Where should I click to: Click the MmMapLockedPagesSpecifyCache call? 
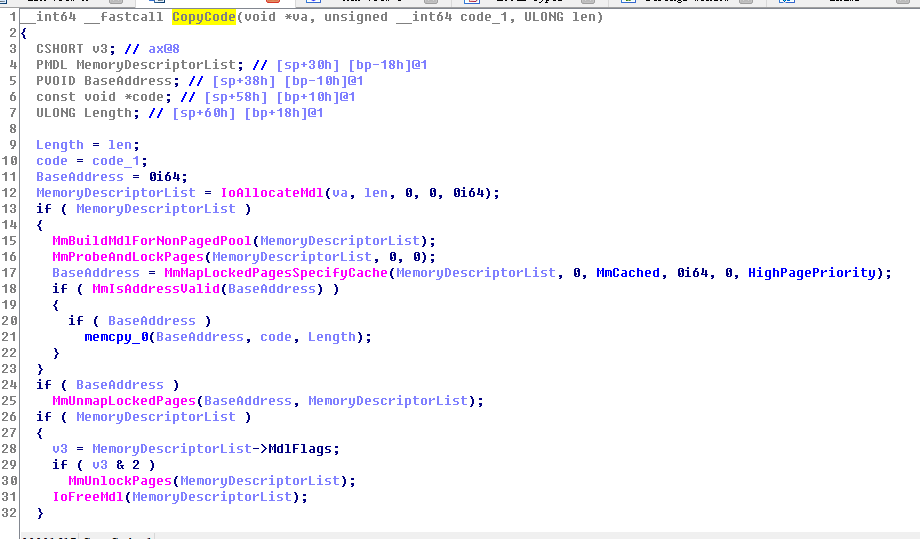point(276,273)
